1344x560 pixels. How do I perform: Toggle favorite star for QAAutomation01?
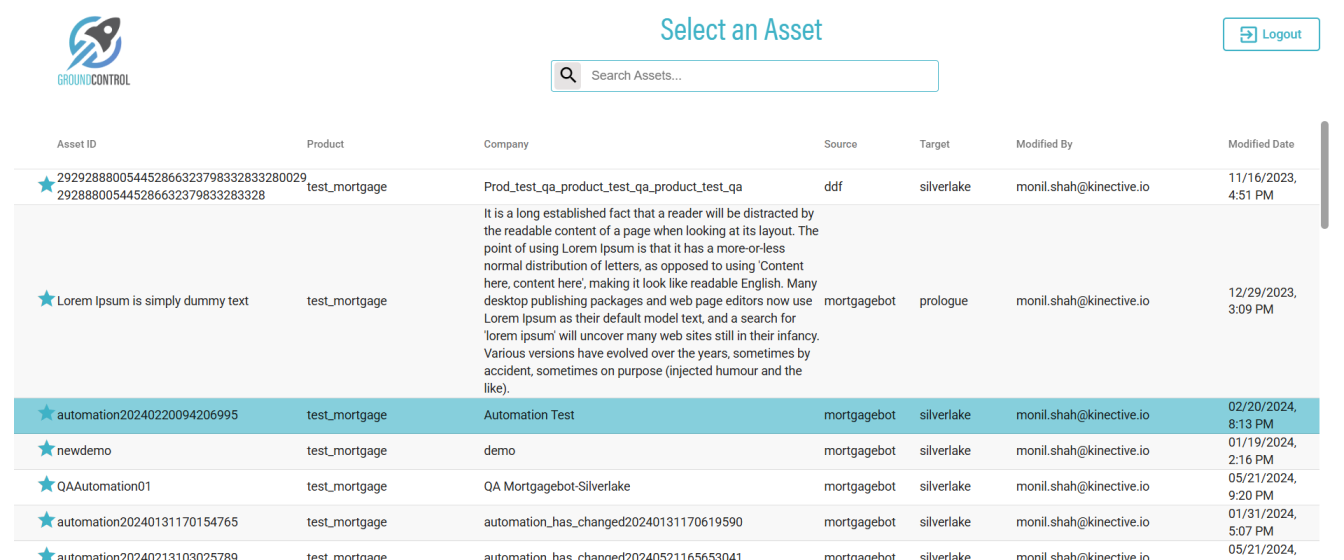pos(46,485)
